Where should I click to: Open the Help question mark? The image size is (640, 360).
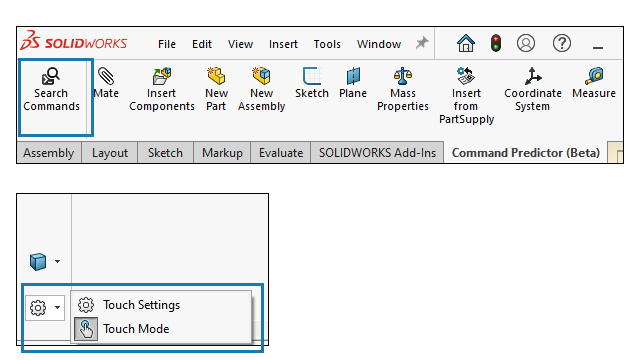[x=562, y=43]
